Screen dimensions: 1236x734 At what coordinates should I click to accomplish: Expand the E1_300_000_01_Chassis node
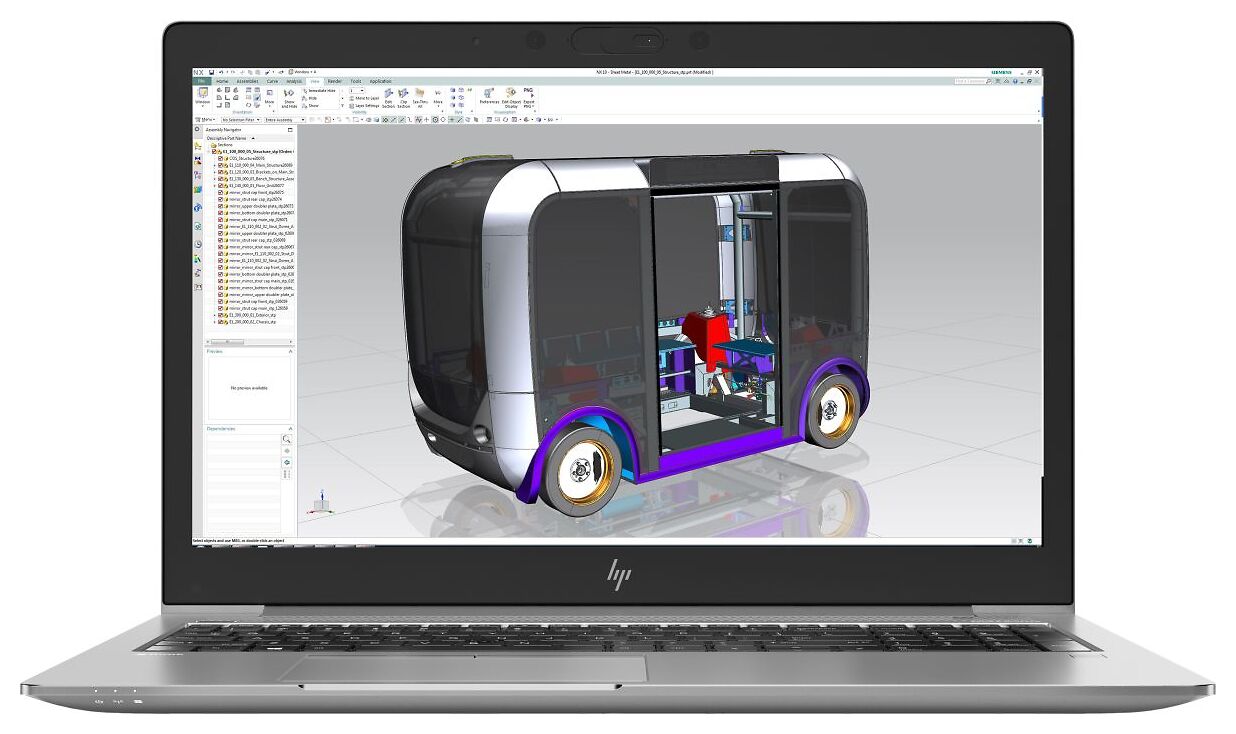click(214, 322)
